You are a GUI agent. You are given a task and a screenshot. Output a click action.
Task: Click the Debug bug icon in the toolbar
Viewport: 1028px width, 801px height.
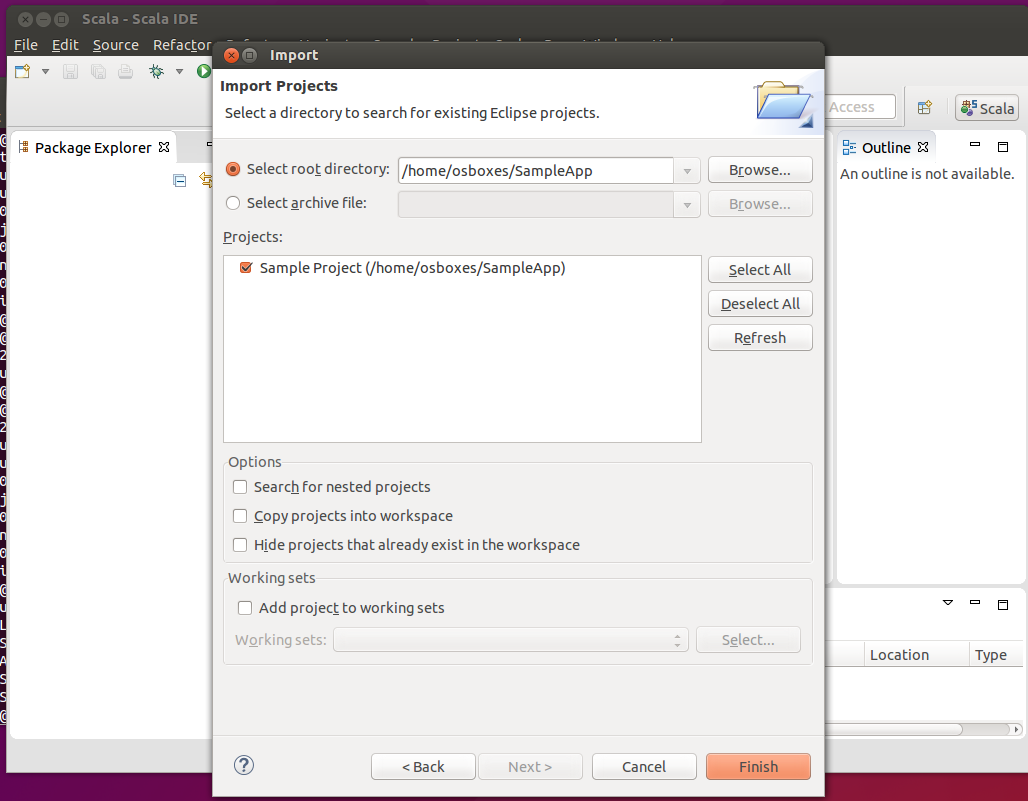pos(157,71)
